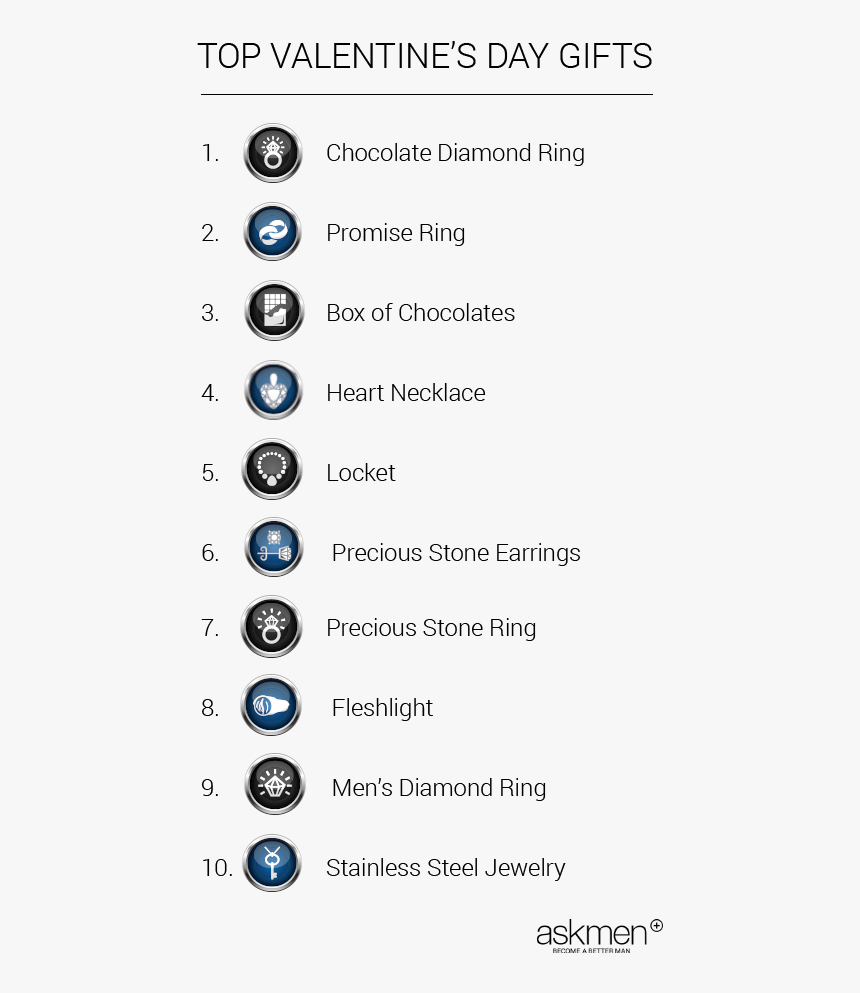Click the askmen logo
This screenshot has height=993, width=860.
(x=599, y=936)
